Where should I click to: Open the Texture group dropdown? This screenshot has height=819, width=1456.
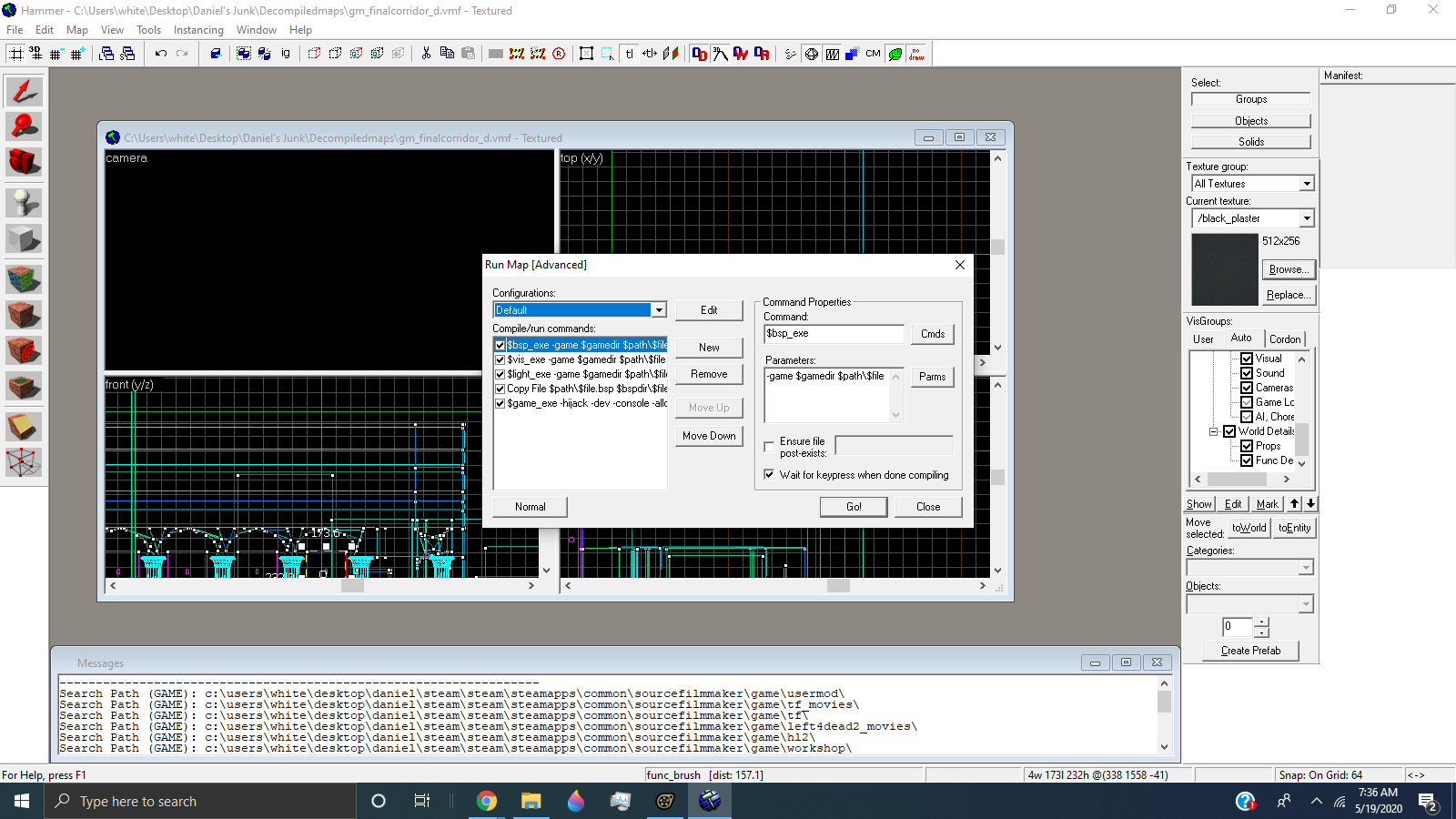click(1307, 184)
